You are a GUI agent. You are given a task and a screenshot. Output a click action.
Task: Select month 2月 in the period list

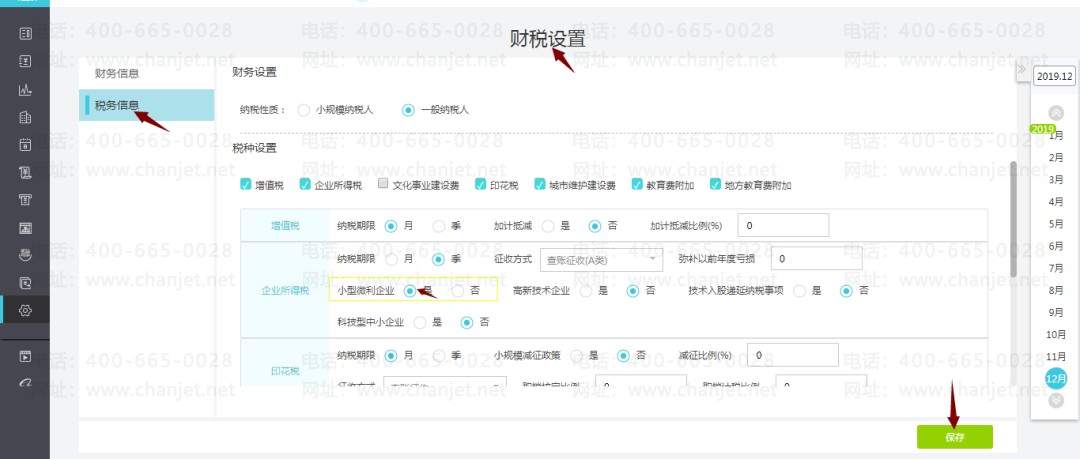pos(1056,157)
